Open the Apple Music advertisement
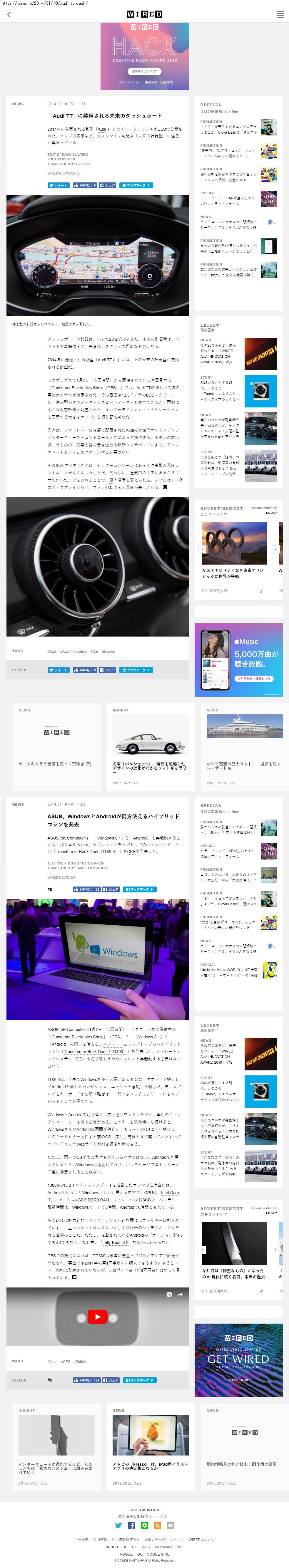289x1568 pixels. [x=238, y=660]
